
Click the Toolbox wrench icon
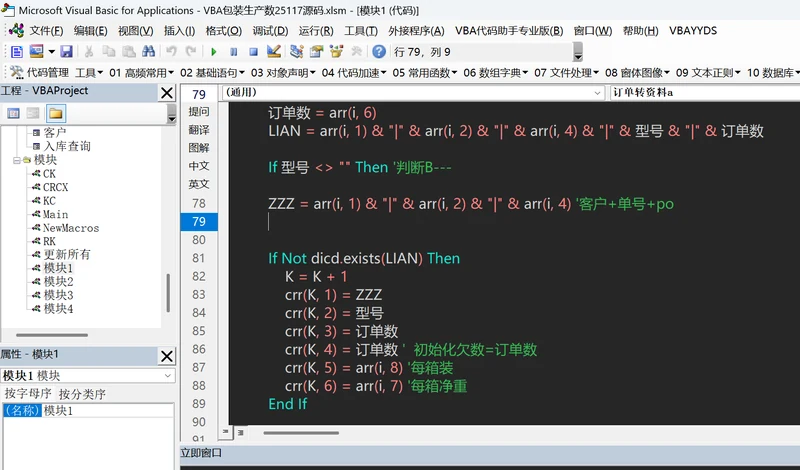(356, 52)
